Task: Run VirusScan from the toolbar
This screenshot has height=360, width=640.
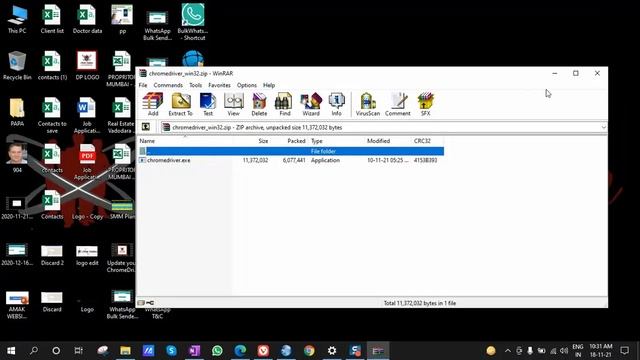Action: pyautogui.click(x=368, y=104)
